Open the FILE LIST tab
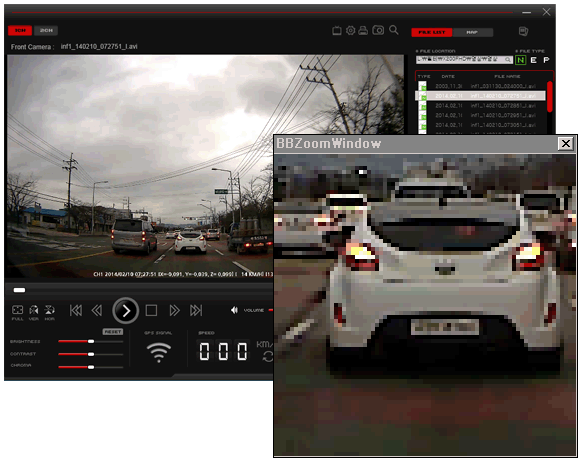This screenshot has width=582, height=461. (x=432, y=32)
